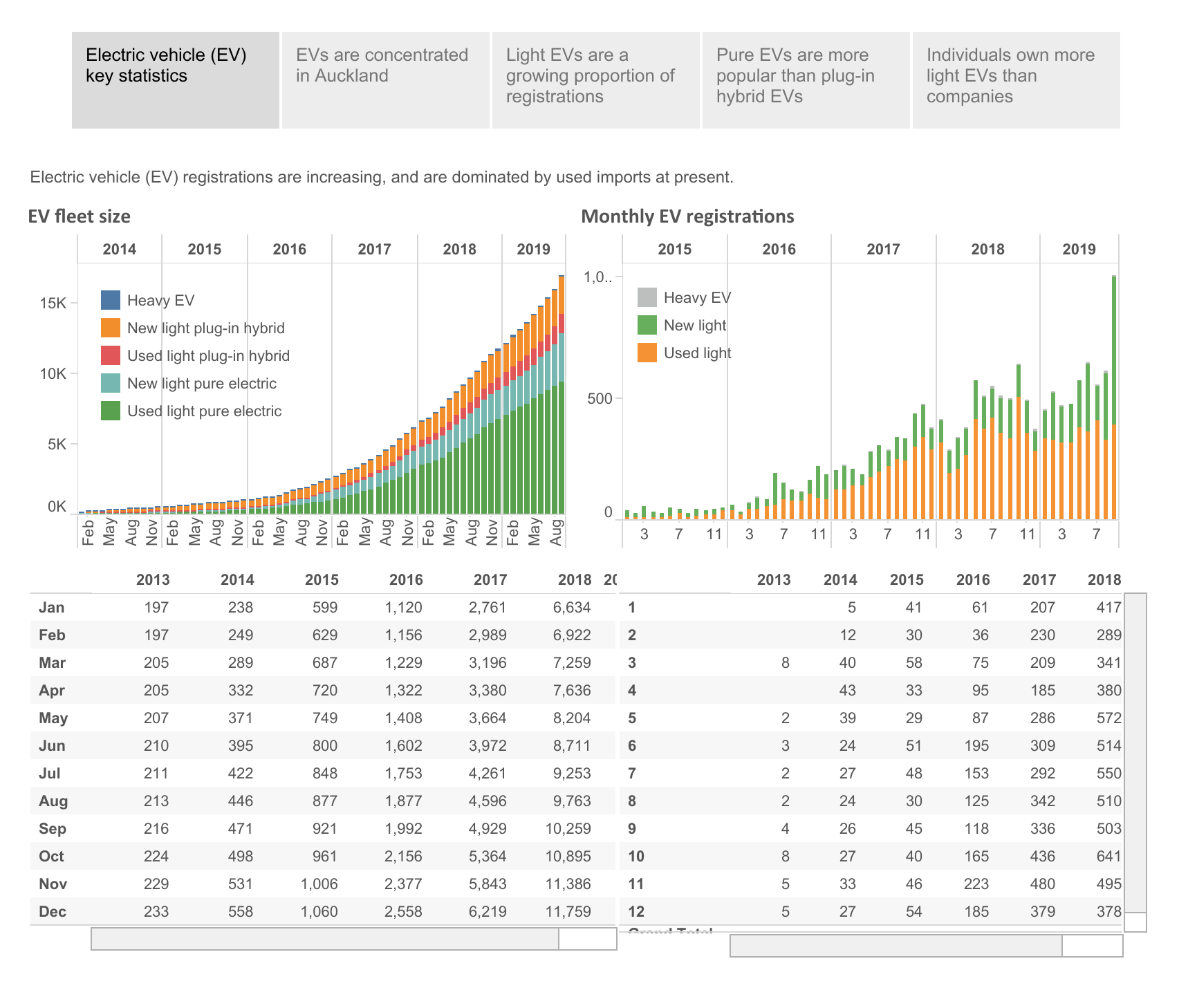Click the grey Heavy EV swatch in monthly legend
The image size is (1188, 1008).
(647, 297)
